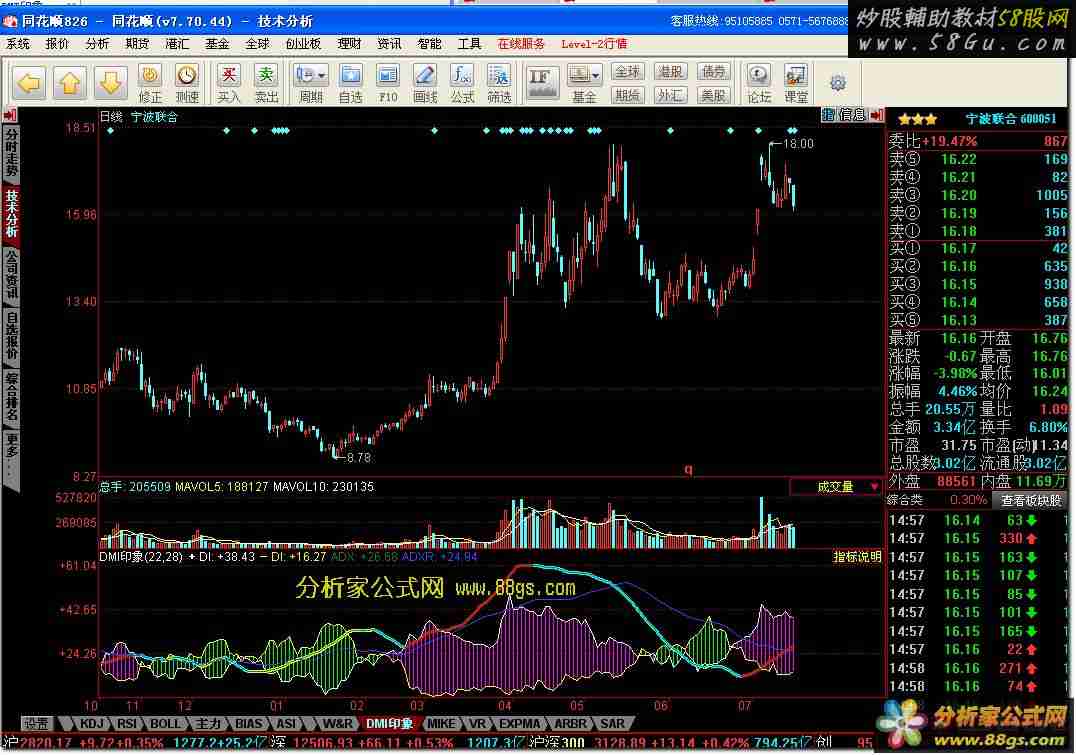This screenshot has width=1076, height=755.
Task: Click the 外汇 toolbar button
Action: click(670, 95)
